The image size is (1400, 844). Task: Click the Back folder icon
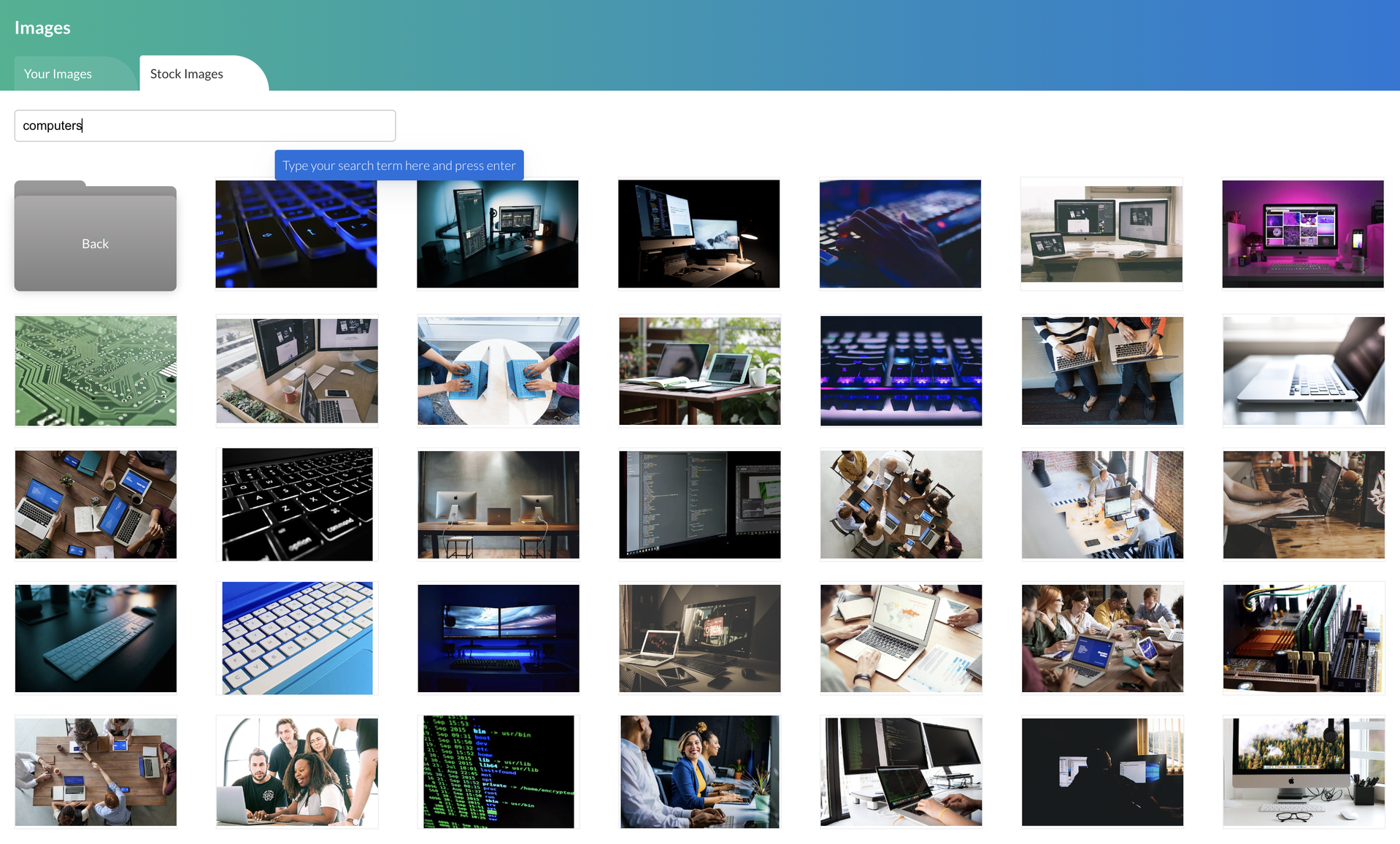[x=95, y=237]
